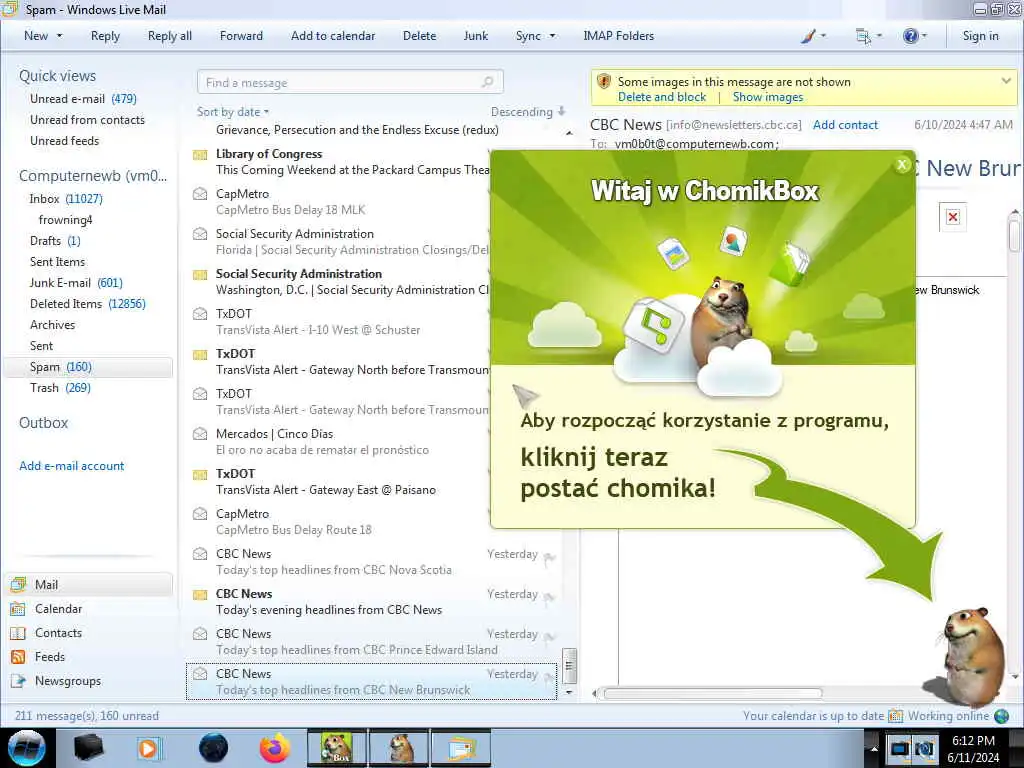The image size is (1024, 768).
Task: Open the Feeds RSS icon
Action: point(18,657)
